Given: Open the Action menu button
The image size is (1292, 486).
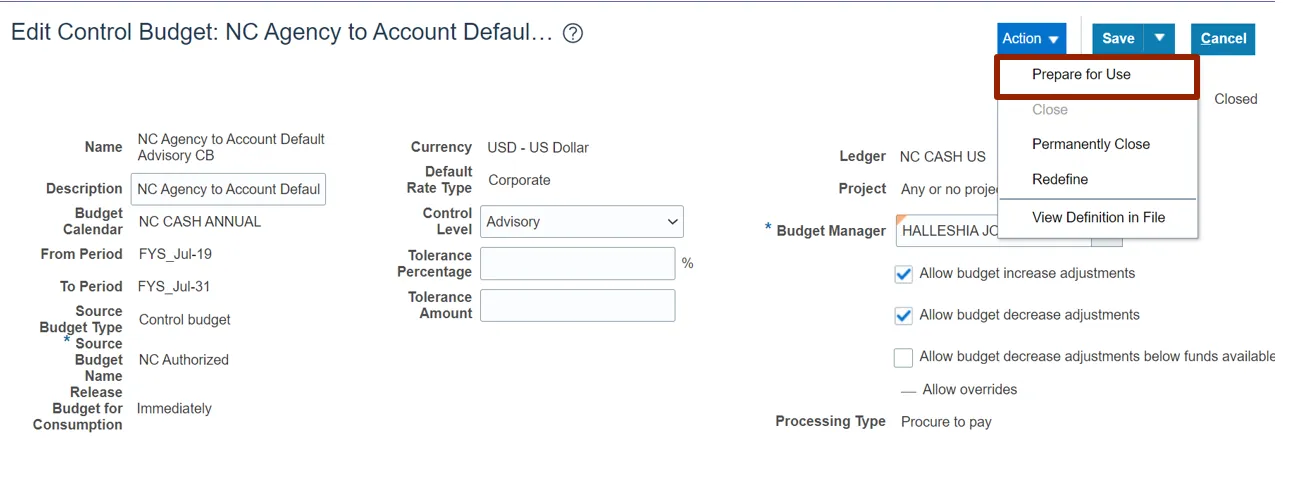Looking at the screenshot, I should tap(1031, 38).
